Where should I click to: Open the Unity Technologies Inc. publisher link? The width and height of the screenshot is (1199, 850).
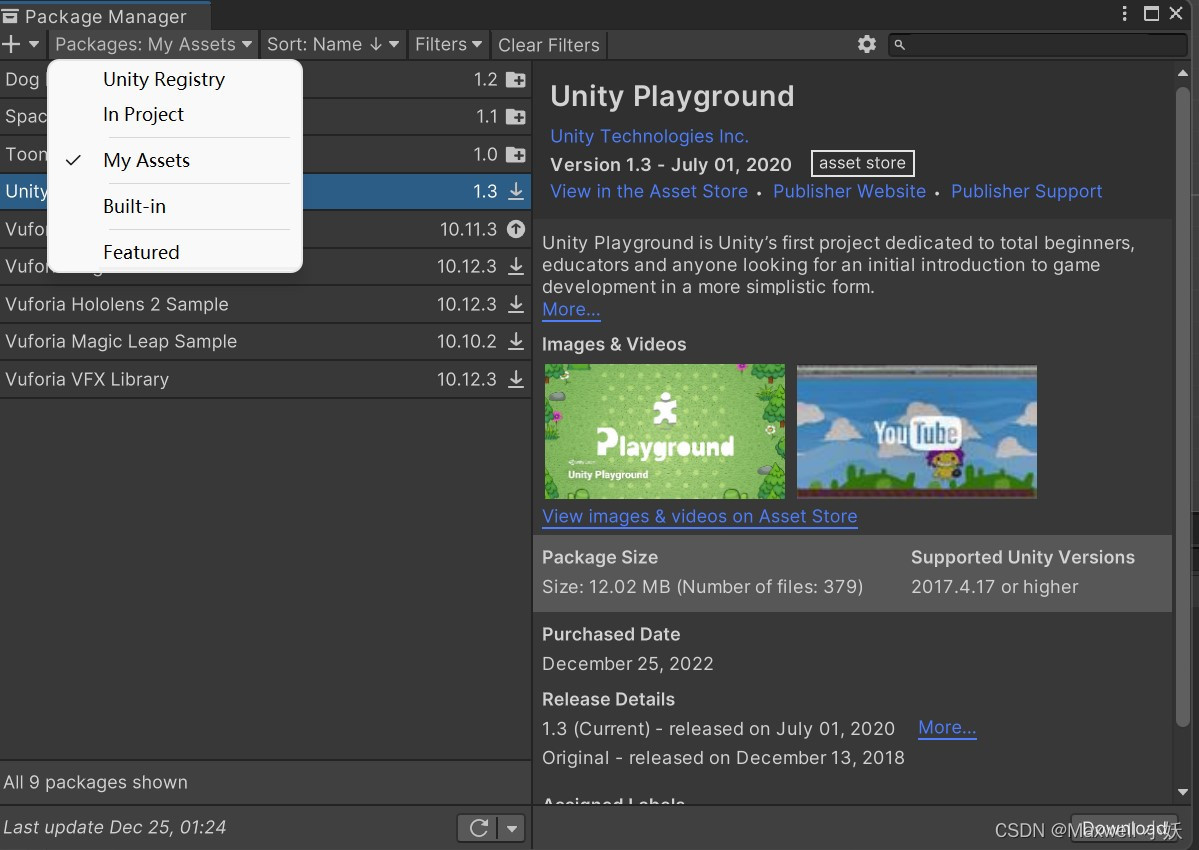[649, 136]
